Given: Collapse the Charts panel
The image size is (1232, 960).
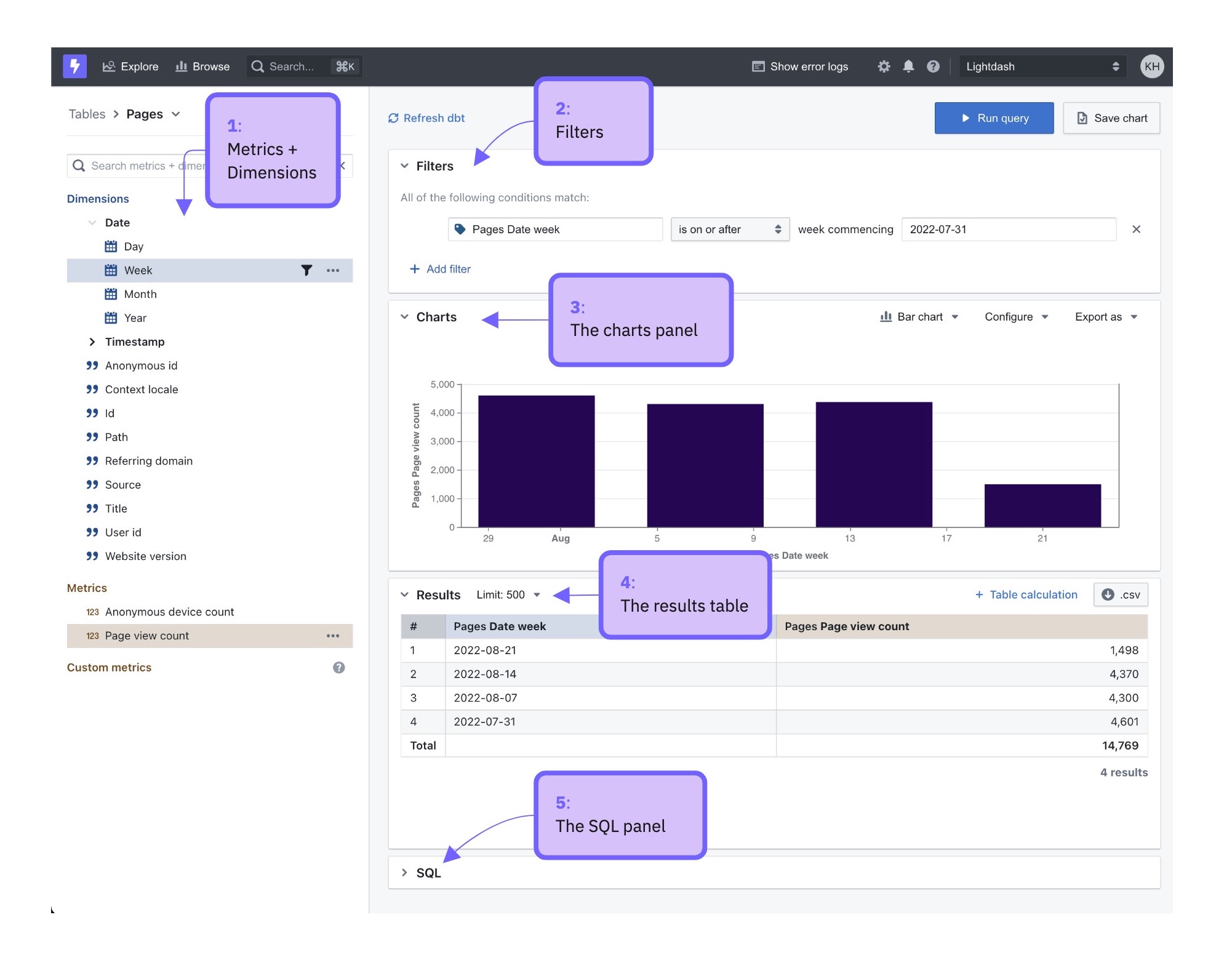Looking at the screenshot, I should pyautogui.click(x=404, y=317).
